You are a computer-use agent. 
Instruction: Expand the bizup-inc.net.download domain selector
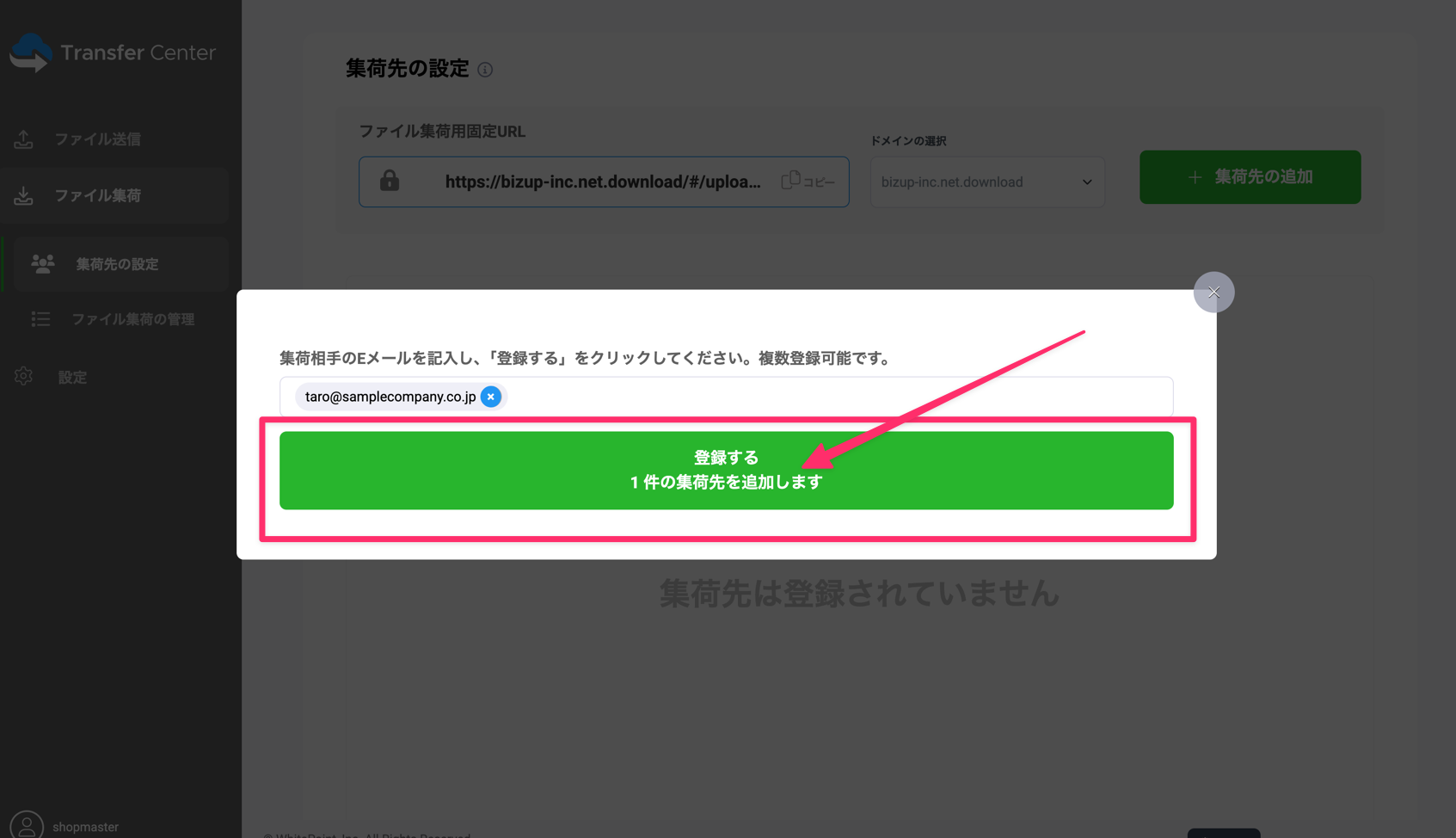[x=986, y=182]
